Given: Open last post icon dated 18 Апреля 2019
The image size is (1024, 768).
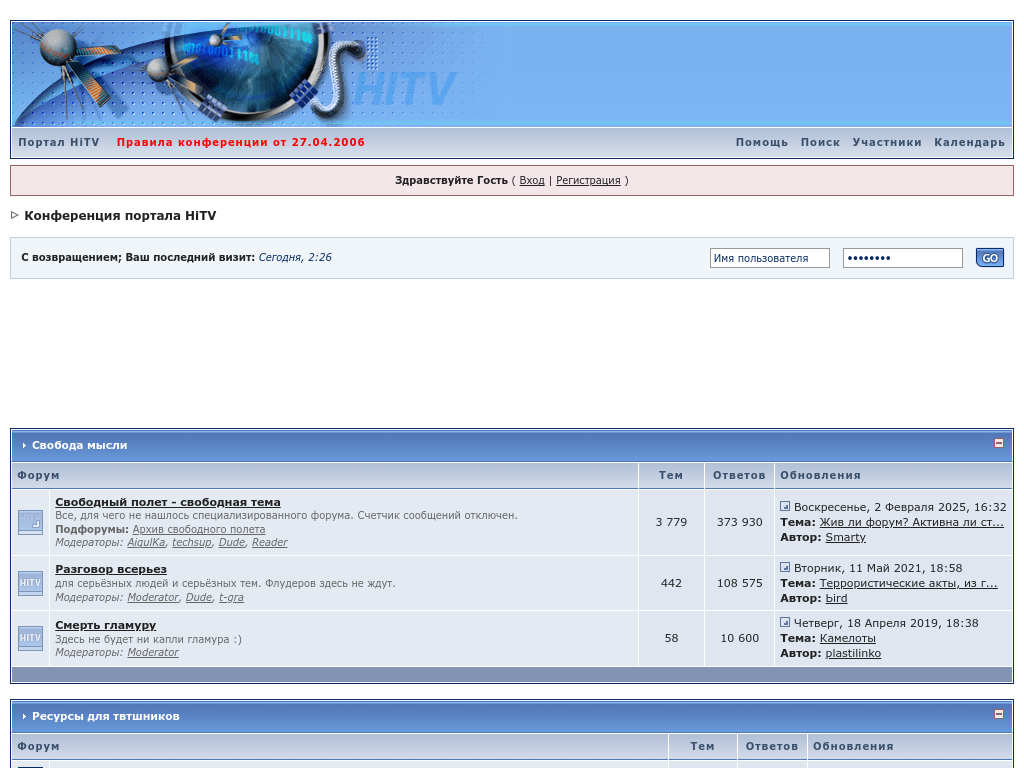Looking at the screenshot, I should click(785, 623).
